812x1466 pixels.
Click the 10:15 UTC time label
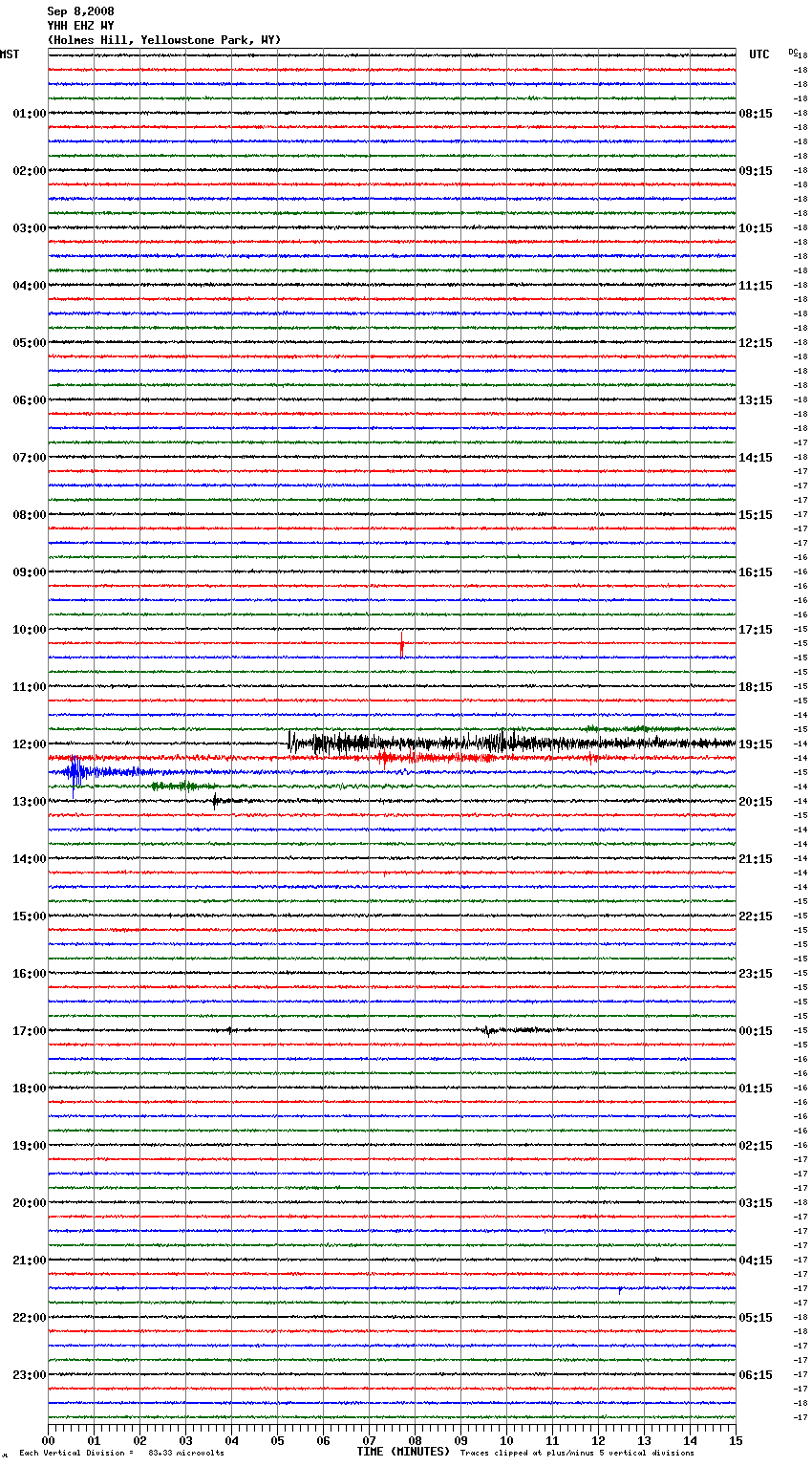(x=756, y=228)
